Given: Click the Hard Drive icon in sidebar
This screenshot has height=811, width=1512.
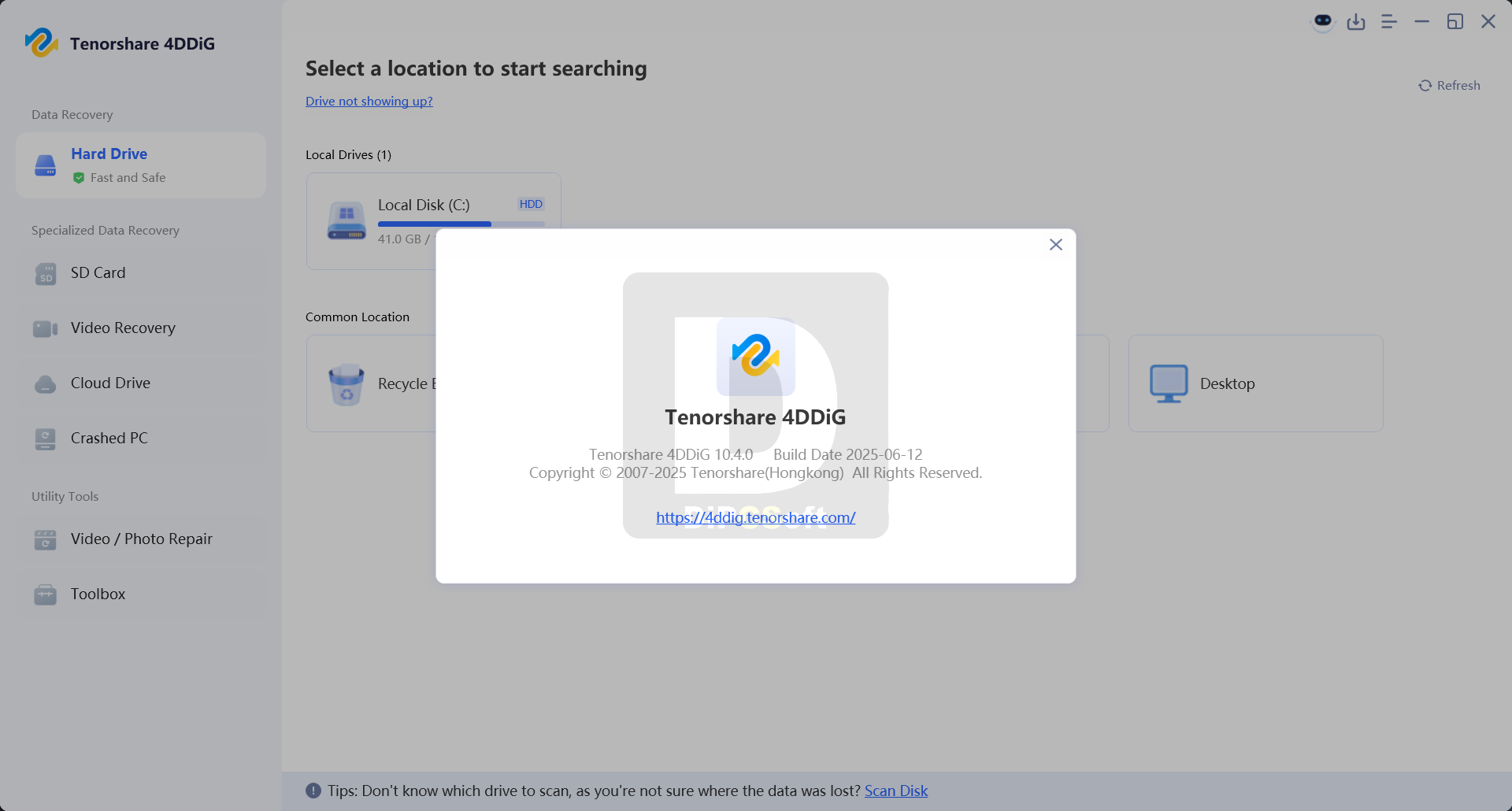Looking at the screenshot, I should click(x=46, y=165).
